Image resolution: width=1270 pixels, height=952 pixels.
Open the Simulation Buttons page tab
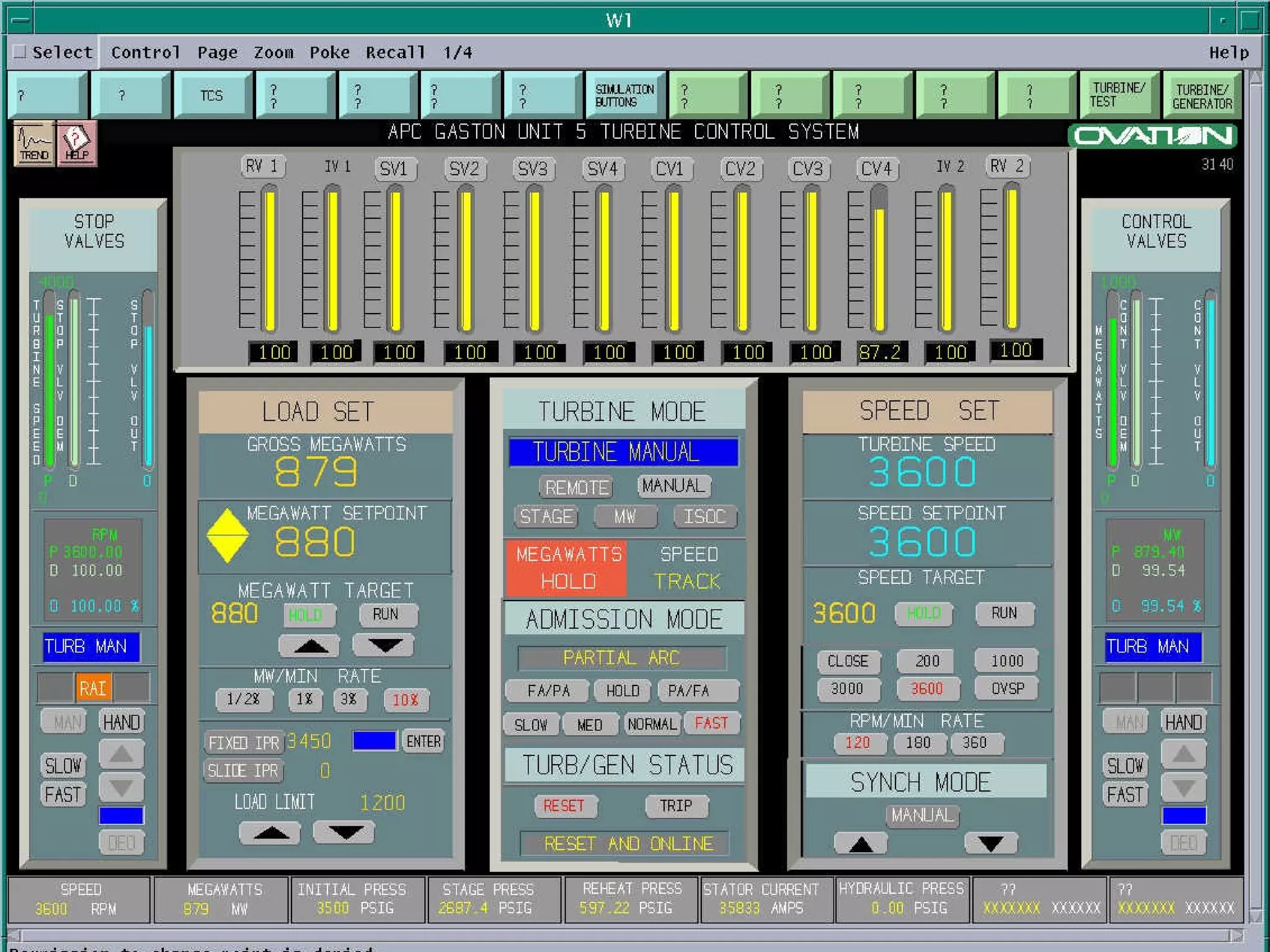(x=624, y=95)
